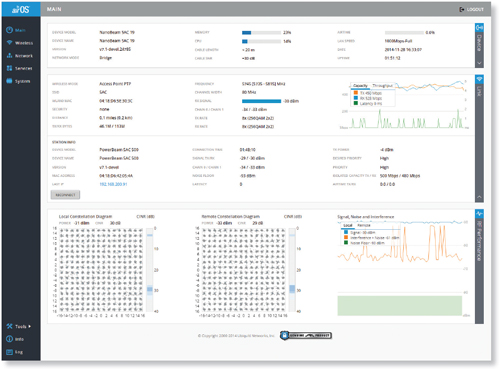Open Services section in sidebar

tap(19, 68)
